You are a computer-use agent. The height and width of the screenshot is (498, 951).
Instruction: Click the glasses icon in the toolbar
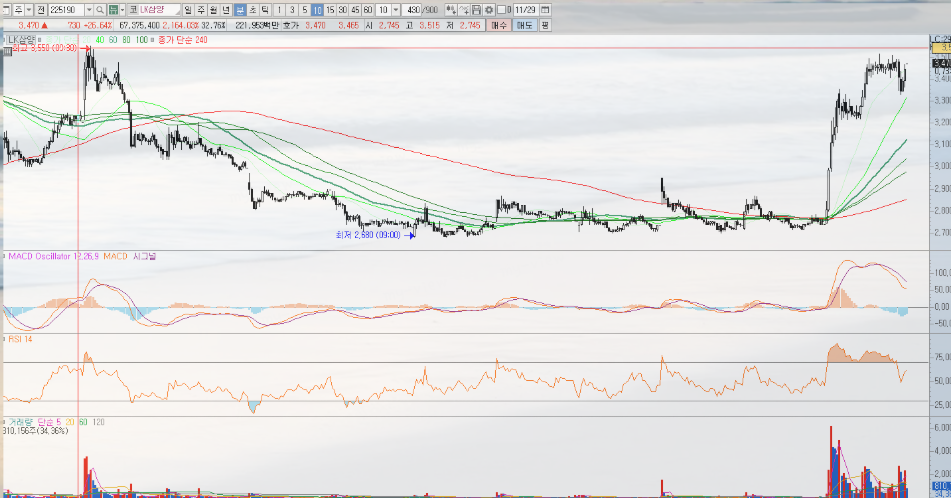pos(464,10)
